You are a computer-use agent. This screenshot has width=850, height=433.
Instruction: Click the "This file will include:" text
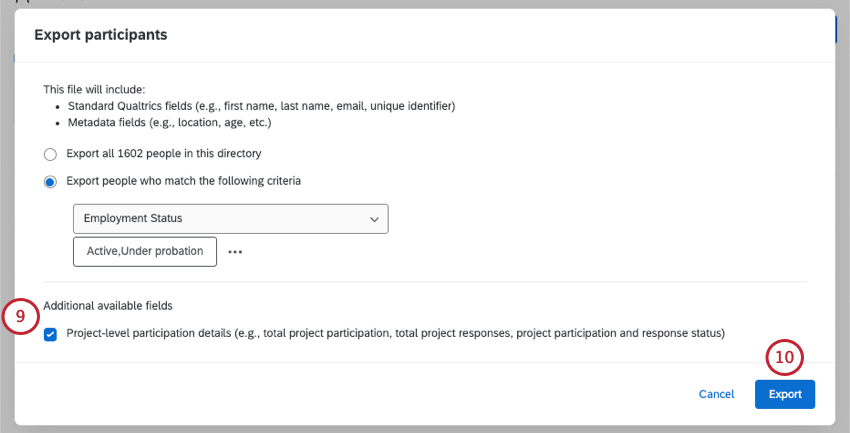101,89
